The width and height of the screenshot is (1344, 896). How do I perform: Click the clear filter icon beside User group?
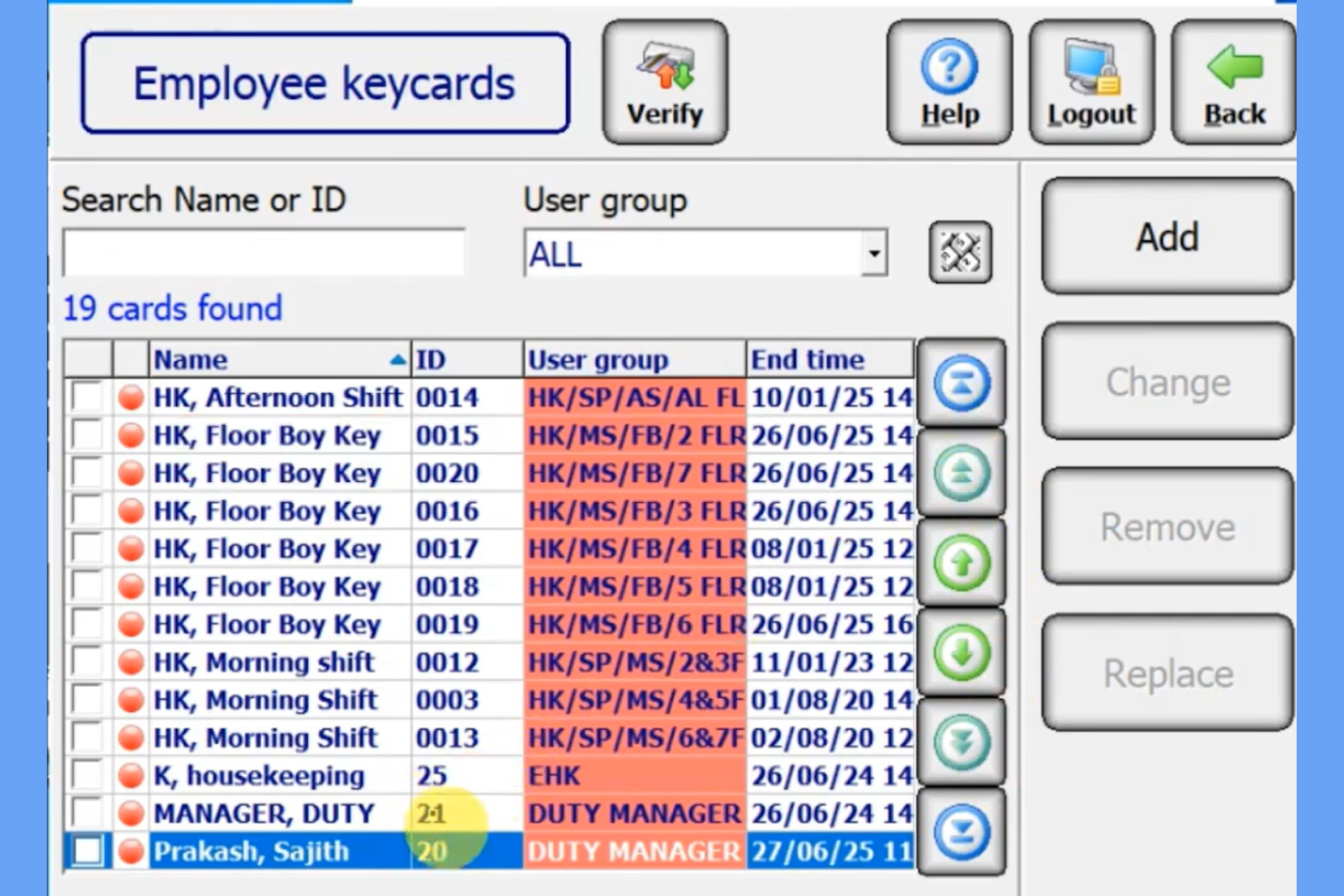tap(961, 252)
